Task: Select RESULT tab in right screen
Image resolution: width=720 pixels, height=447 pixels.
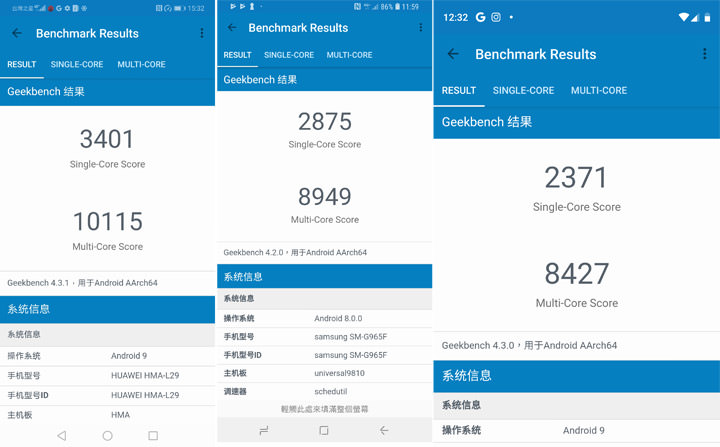Action: 459,91
